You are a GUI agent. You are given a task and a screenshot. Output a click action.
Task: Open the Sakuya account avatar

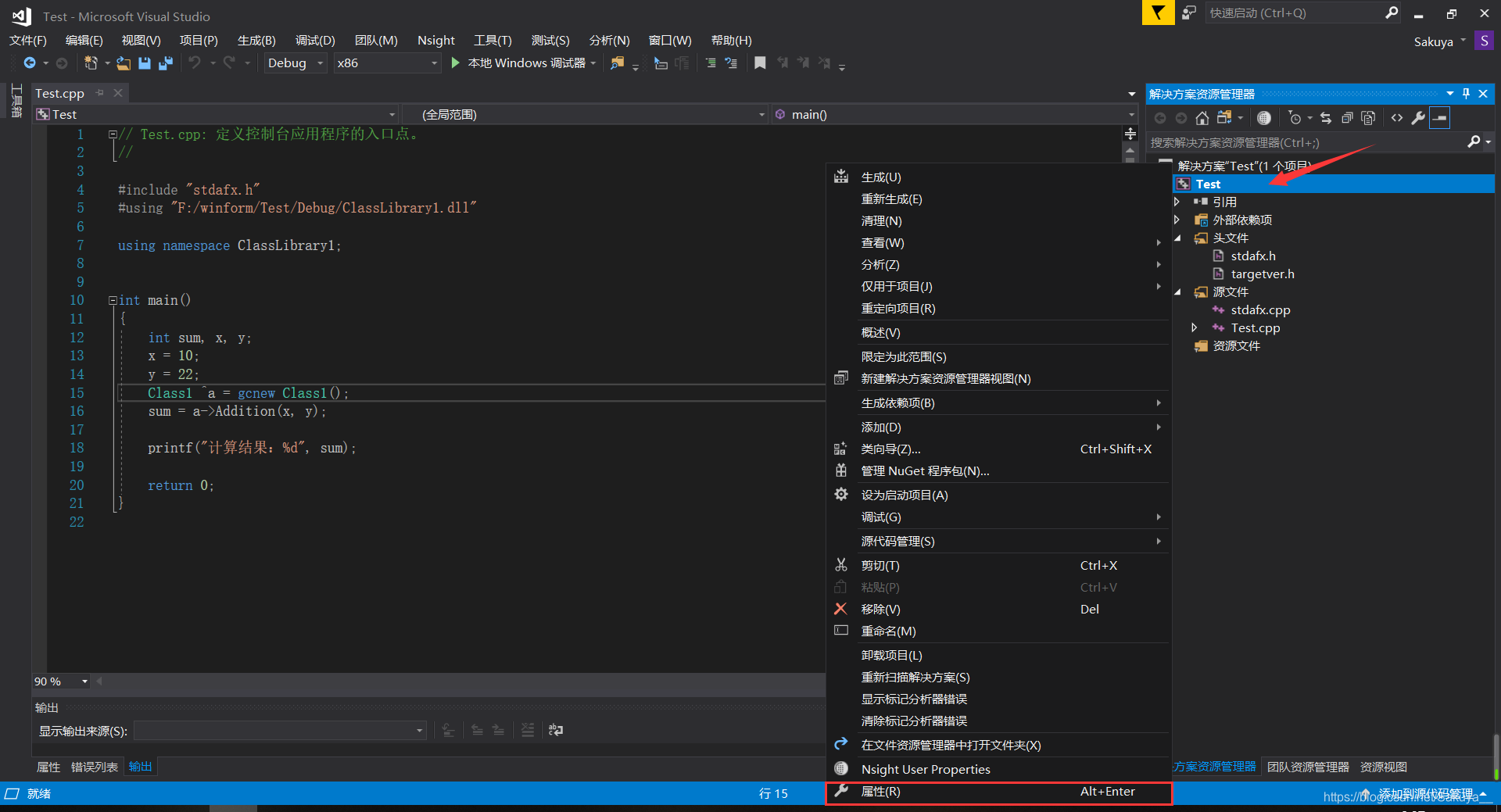tap(1484, 41)
